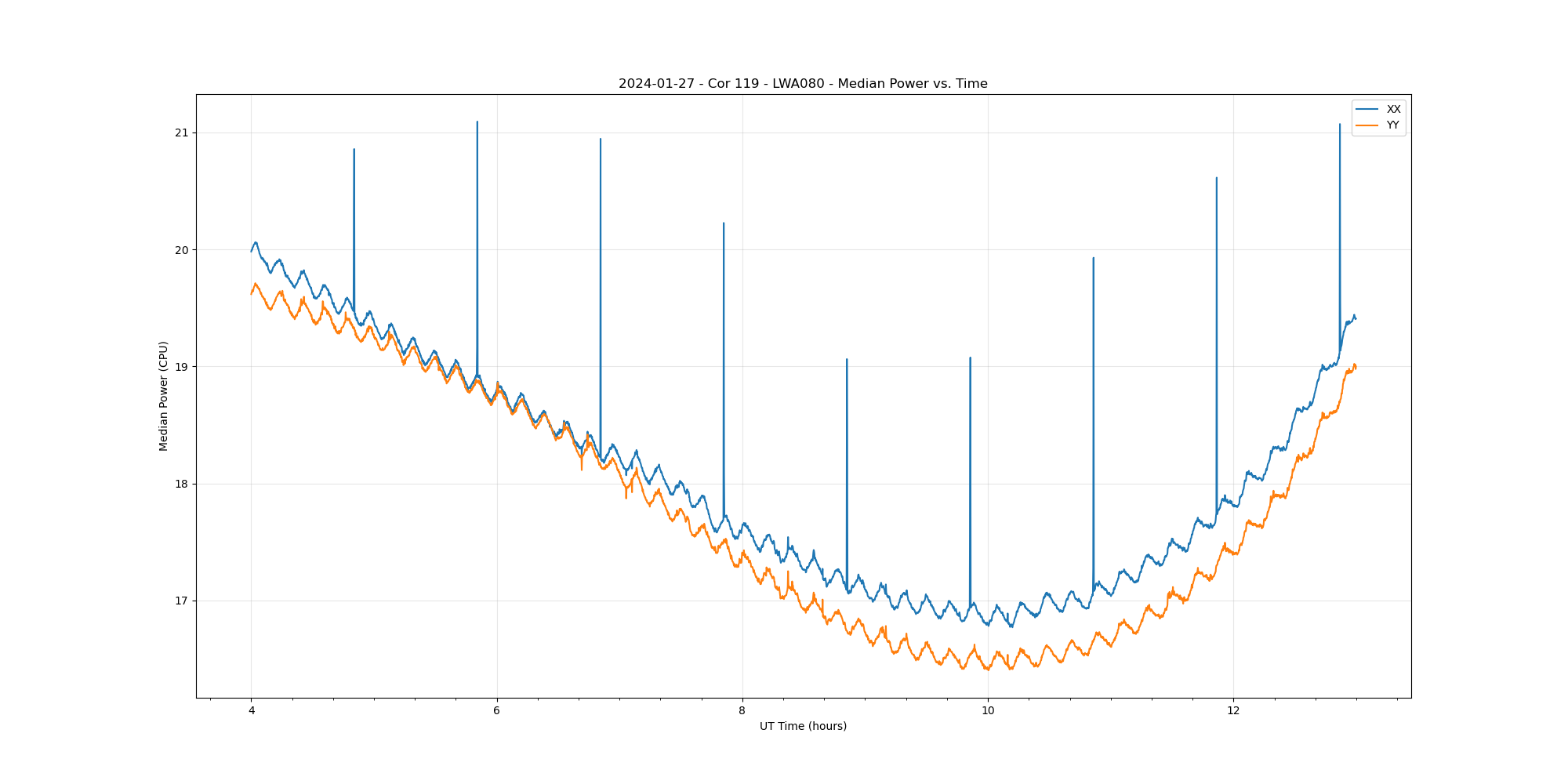The image size is (1568, 784).
Task: Click the y-axis tick label 19
Action: (182, 367)
